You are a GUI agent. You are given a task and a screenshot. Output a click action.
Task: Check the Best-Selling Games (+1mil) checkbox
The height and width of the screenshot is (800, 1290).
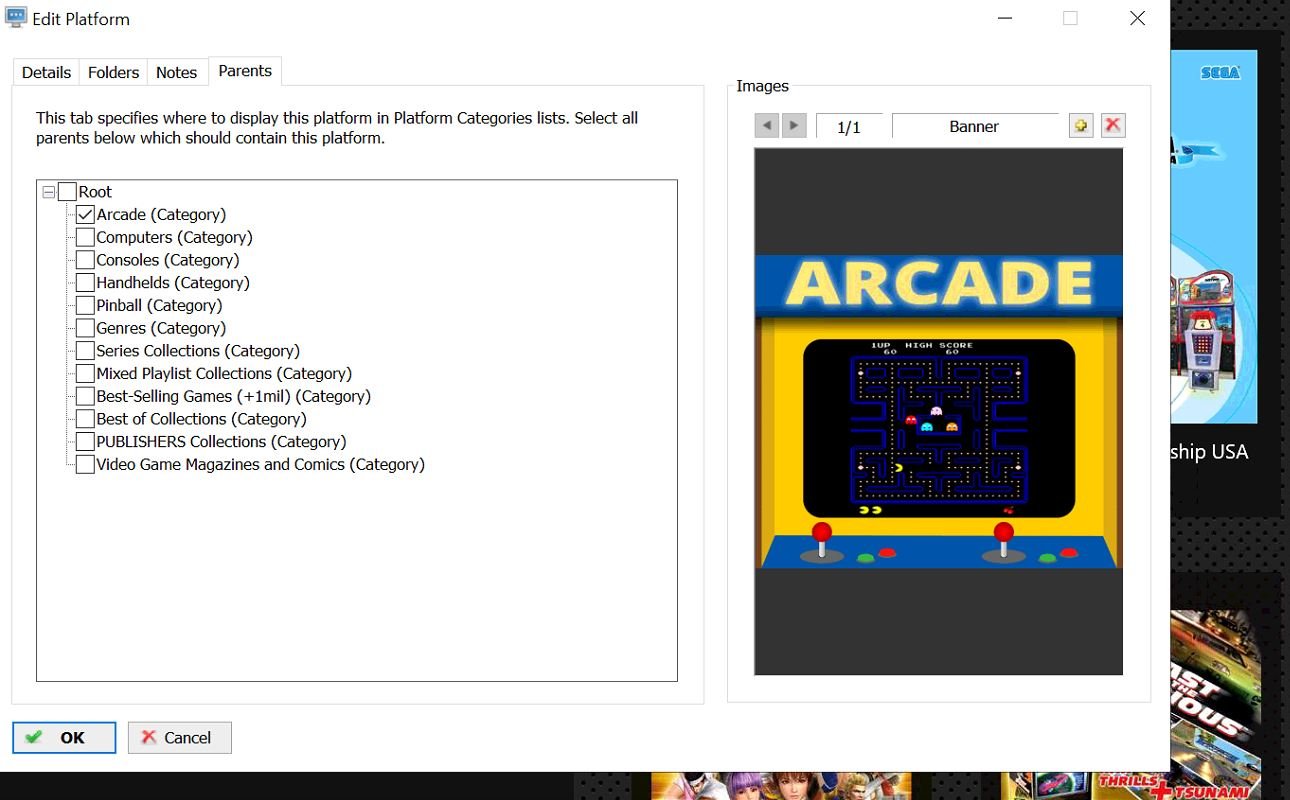[85, 396]
